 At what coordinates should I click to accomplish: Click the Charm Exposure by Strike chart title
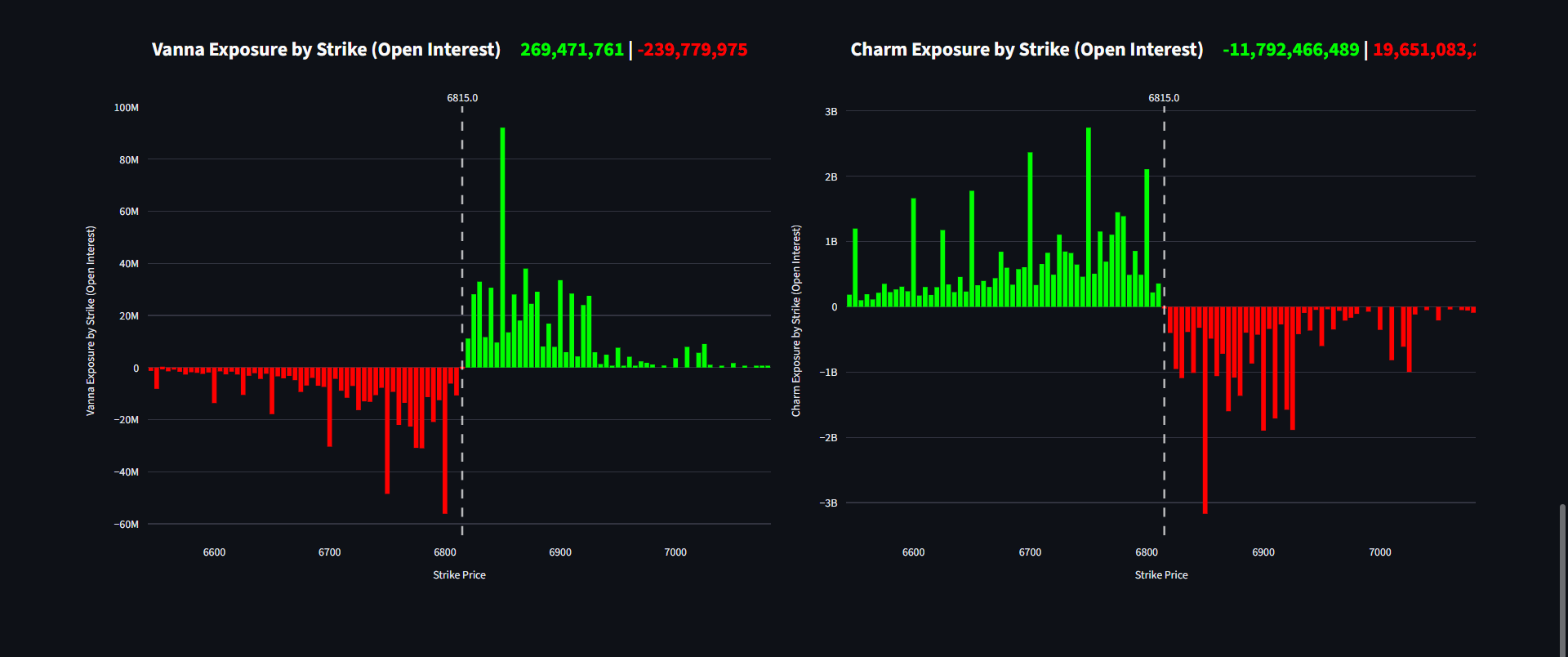click(1027, 50)
